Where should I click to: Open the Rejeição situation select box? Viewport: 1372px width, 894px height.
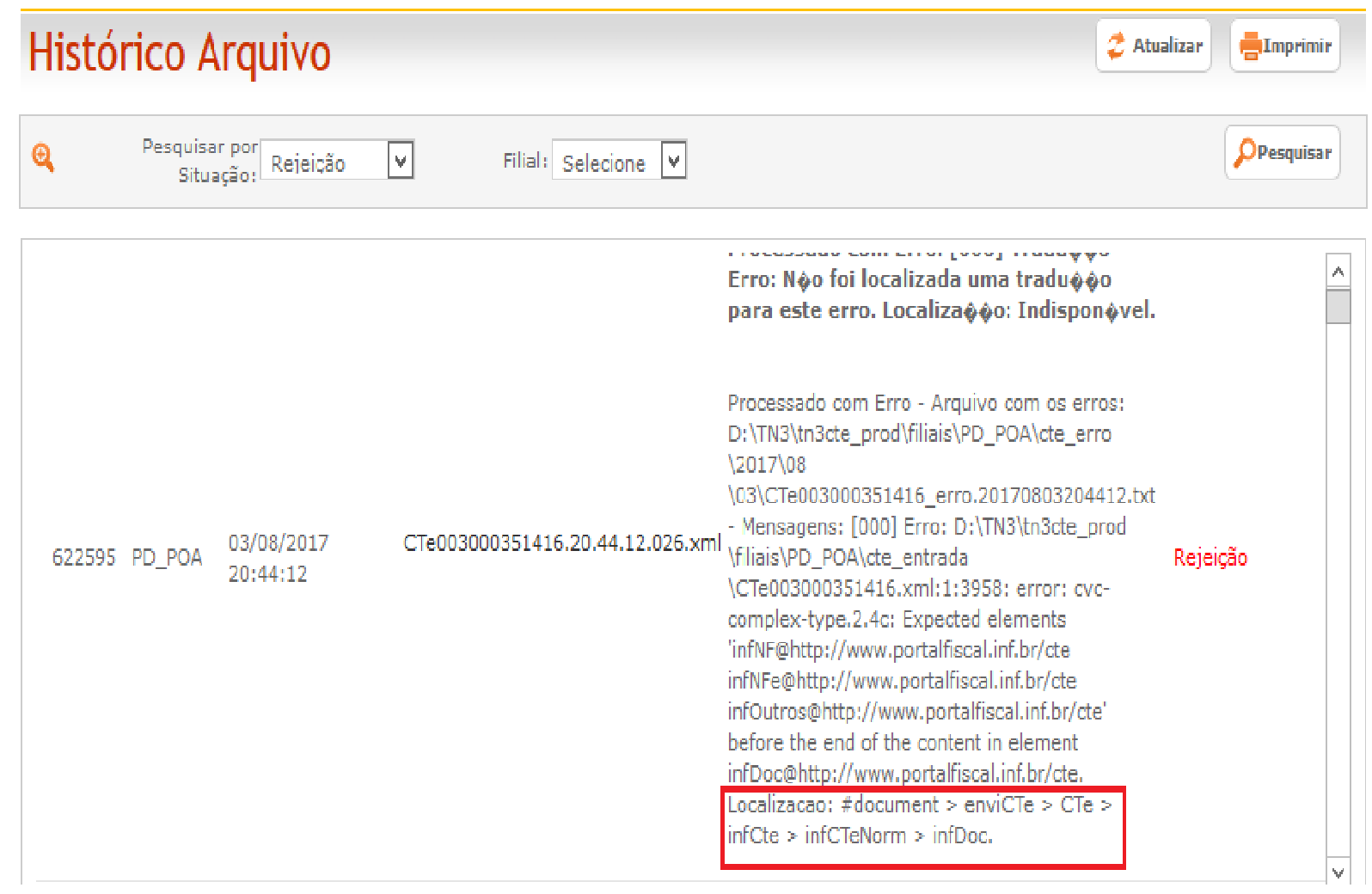click(326, 161)
